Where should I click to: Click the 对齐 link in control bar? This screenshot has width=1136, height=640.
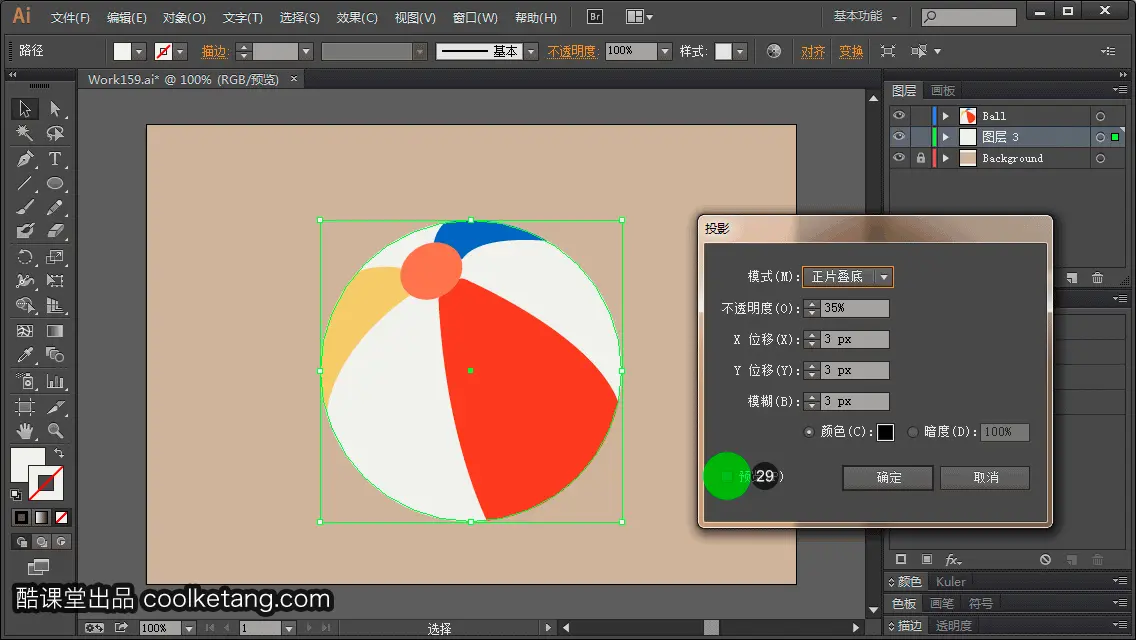click(x=813, y=51)
